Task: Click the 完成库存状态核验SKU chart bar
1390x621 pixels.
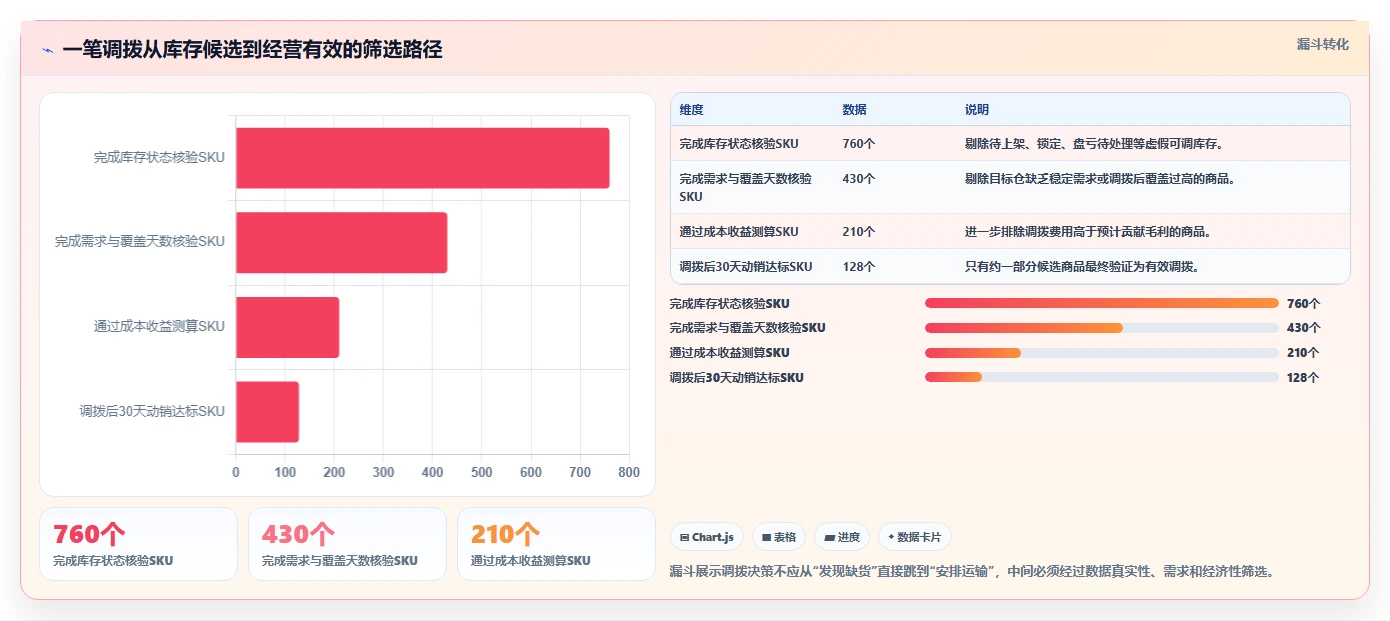Action: tap(422, 158)
